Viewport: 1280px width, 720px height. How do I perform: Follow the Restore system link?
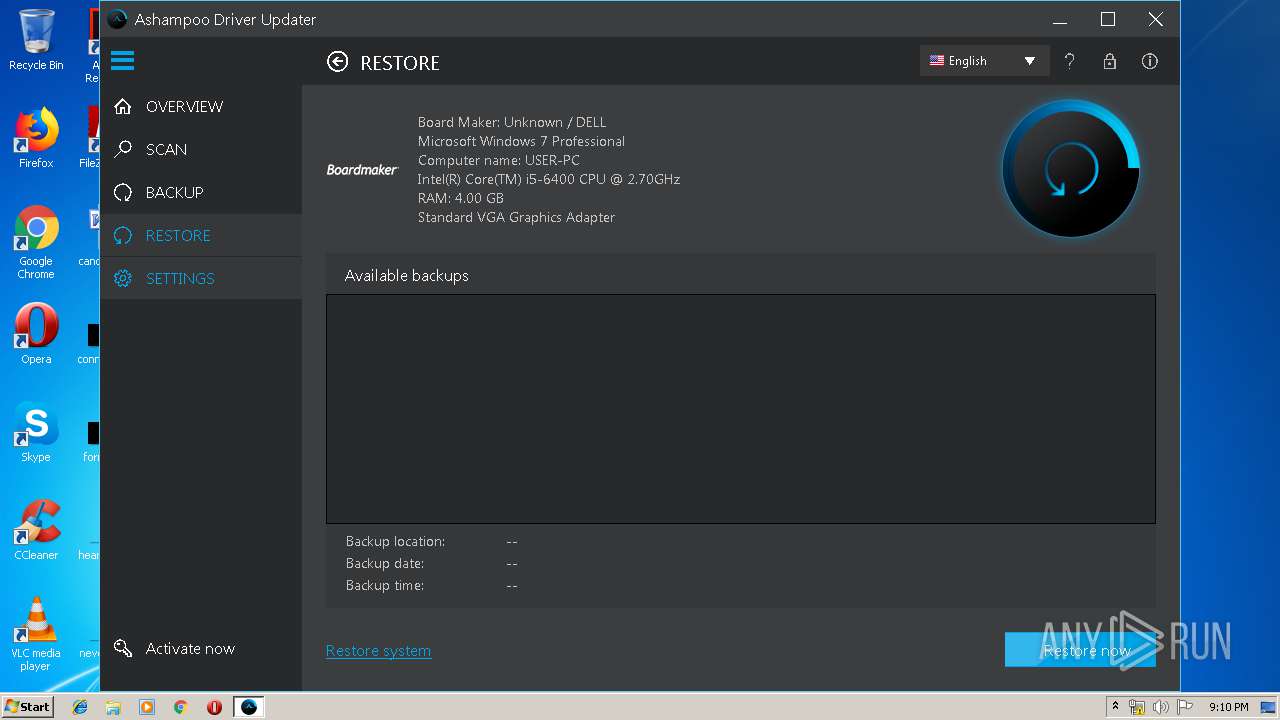[378, 651]
